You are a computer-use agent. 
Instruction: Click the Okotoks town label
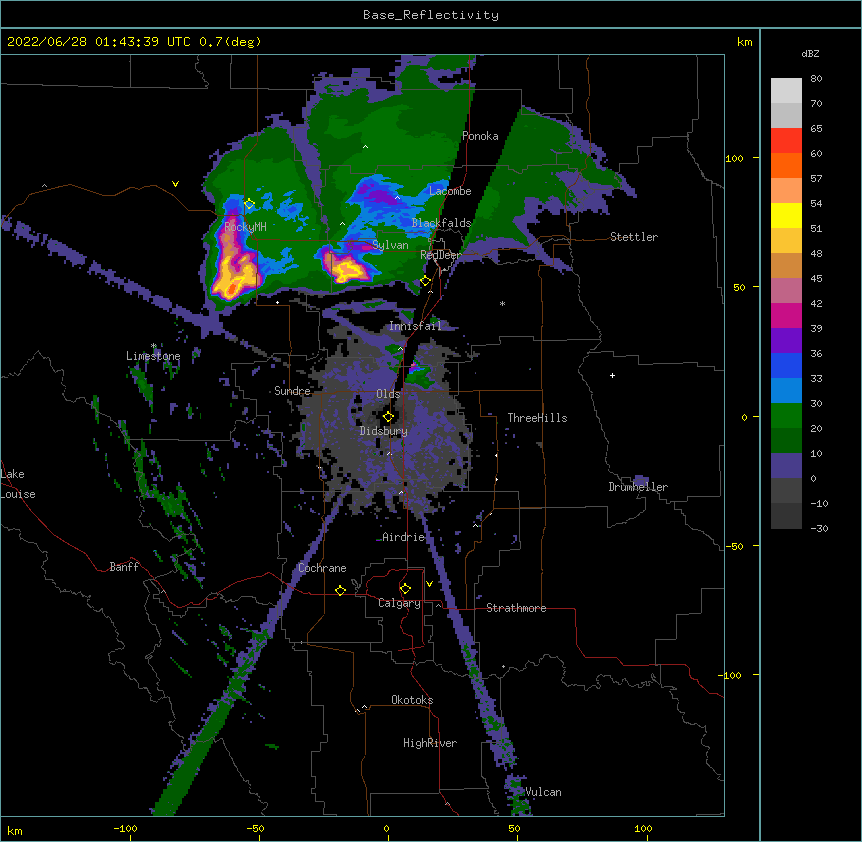click(x=412, y=700)
